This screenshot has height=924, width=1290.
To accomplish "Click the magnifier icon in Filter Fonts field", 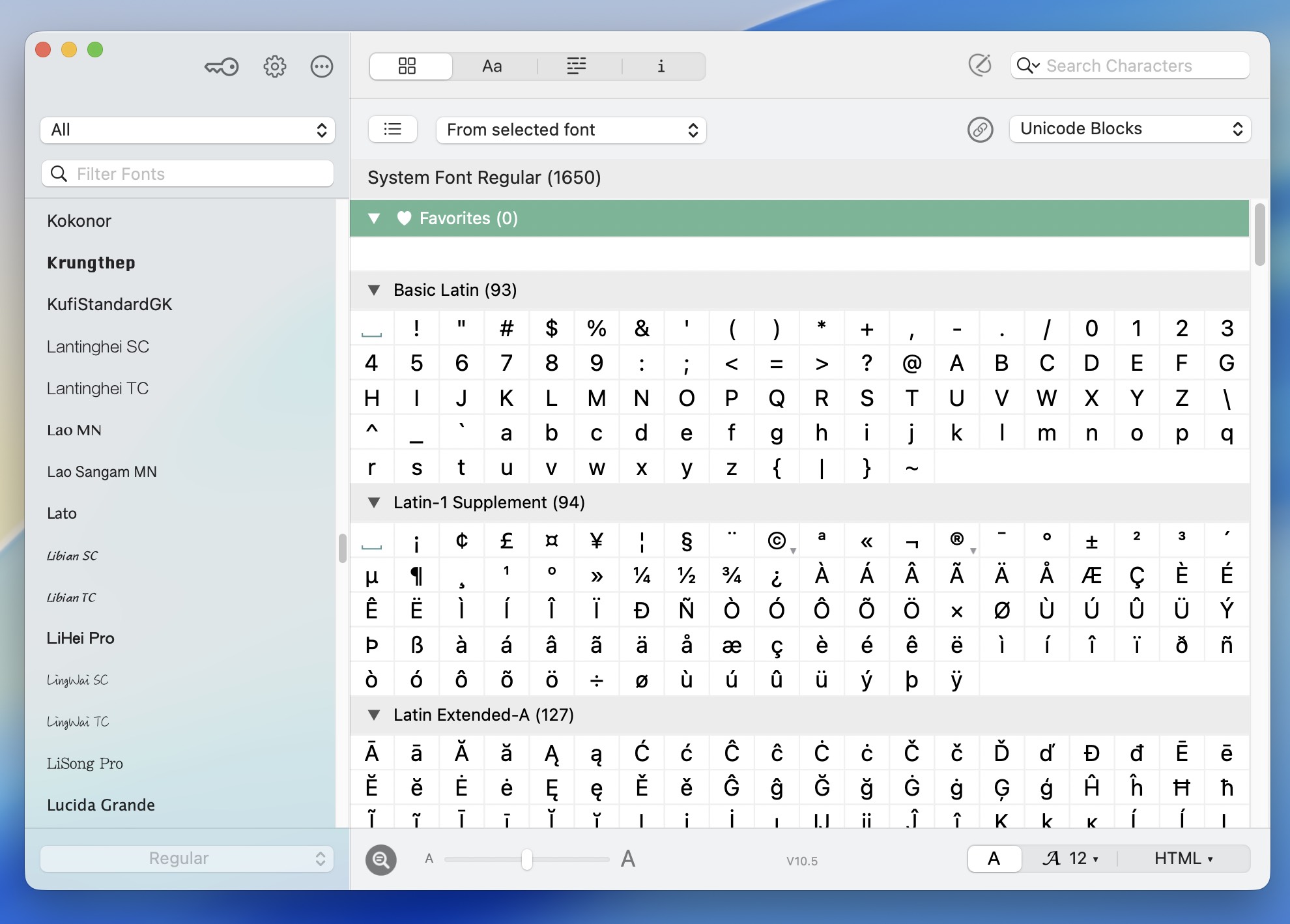I will (59, 173).
